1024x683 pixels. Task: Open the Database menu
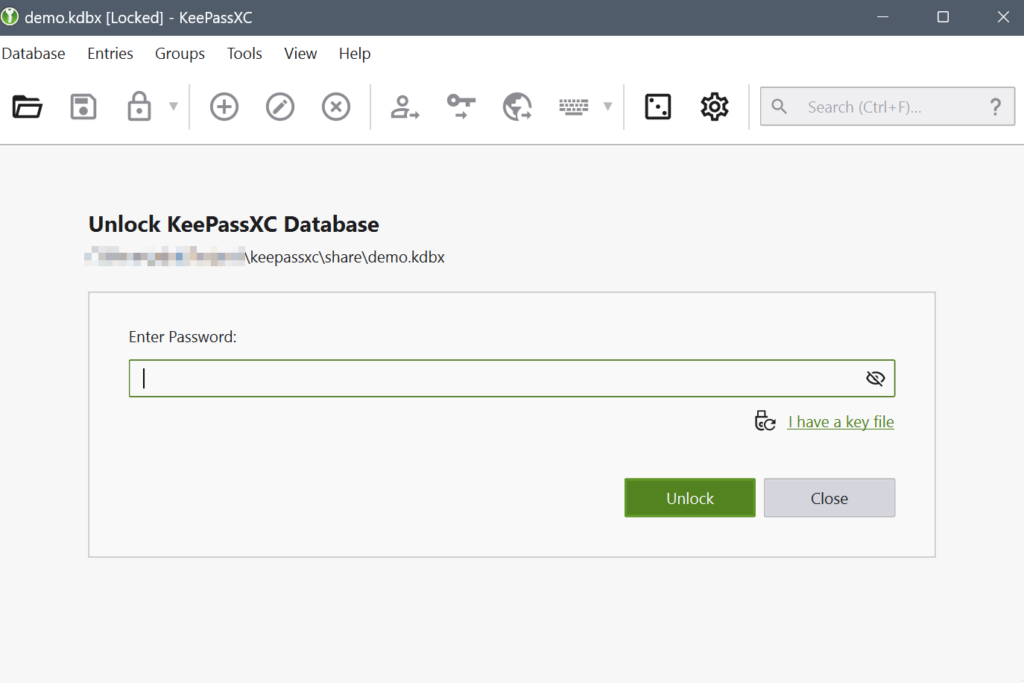coord(33,54)
